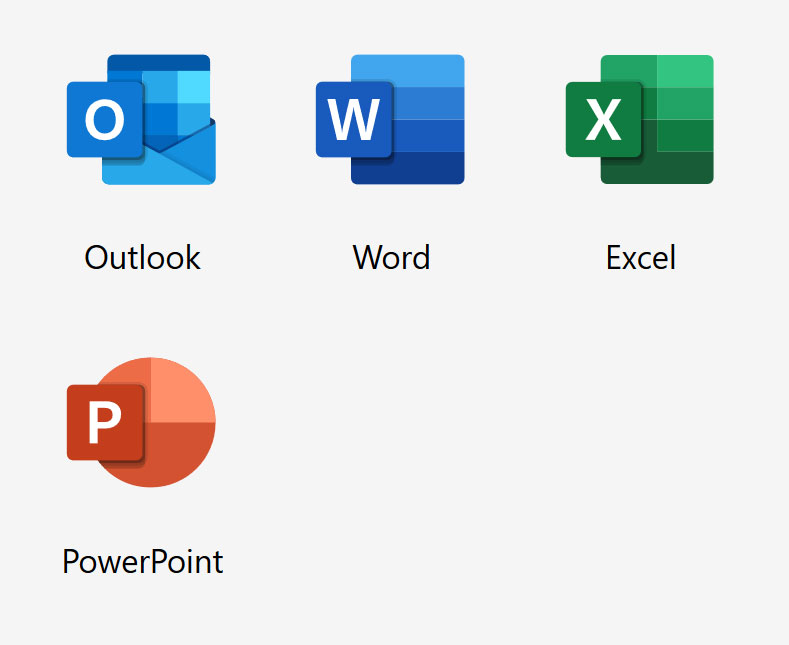The height and width of the screenshot is (645, 789).
Task: Click the "Outlook" text label
Action: (x=142, y=257)
